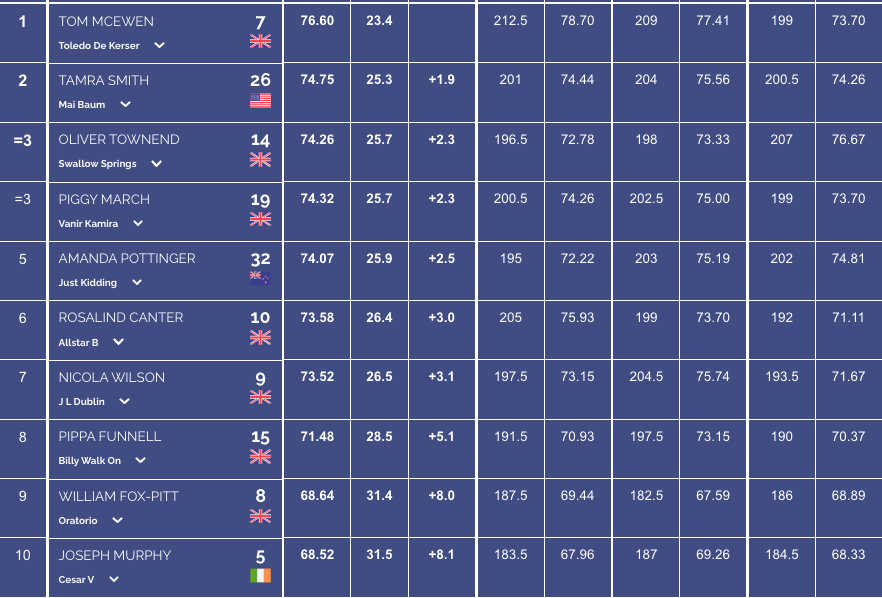Open rider name Rosalind Canter

click(x=121, y=318)
